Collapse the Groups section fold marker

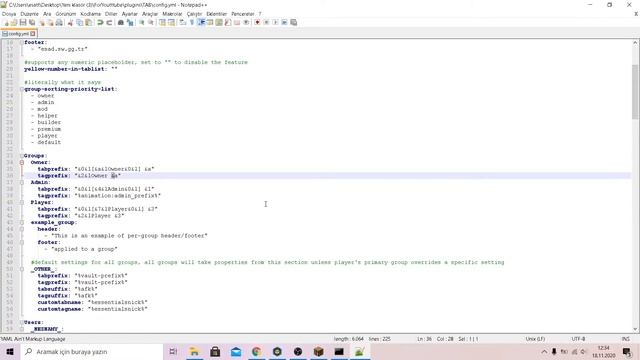pos(22,156)
